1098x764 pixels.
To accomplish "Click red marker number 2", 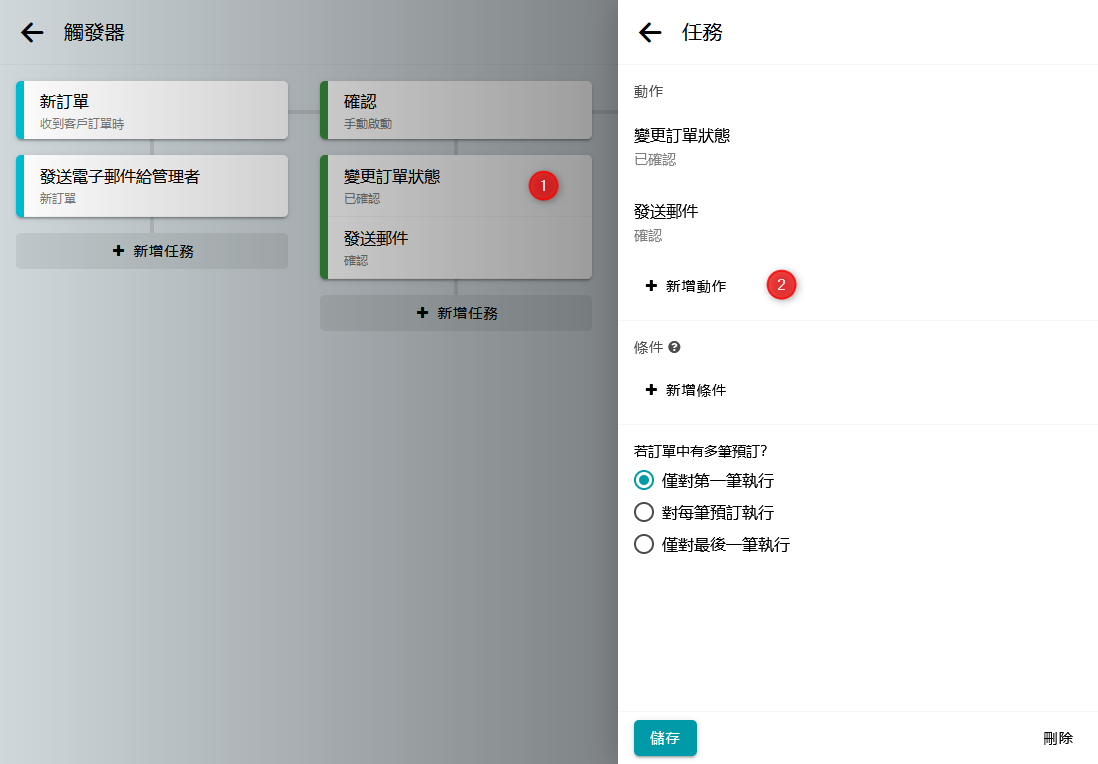I will [x=781, y=285].
